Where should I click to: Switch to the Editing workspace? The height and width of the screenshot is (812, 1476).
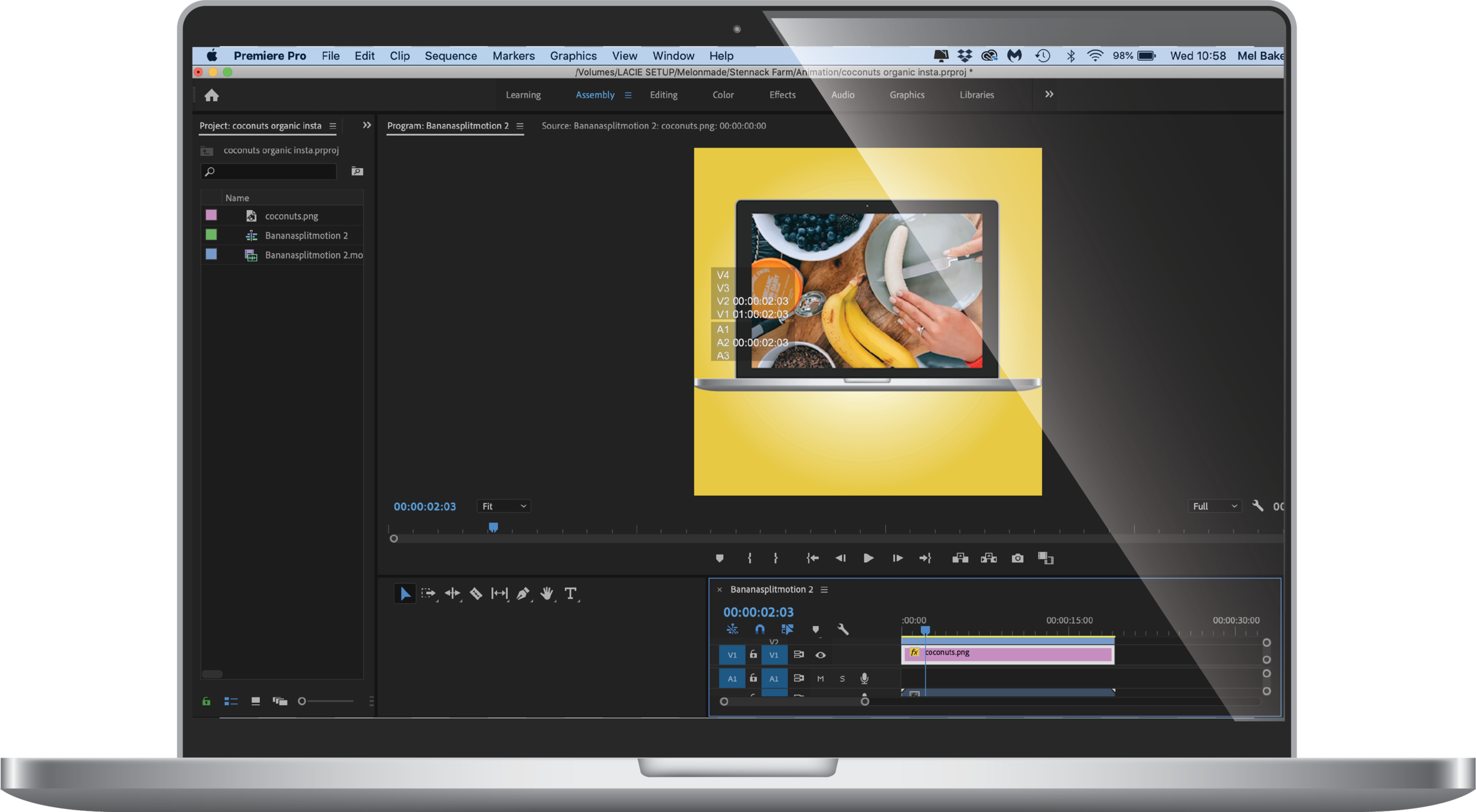point(664,95)
